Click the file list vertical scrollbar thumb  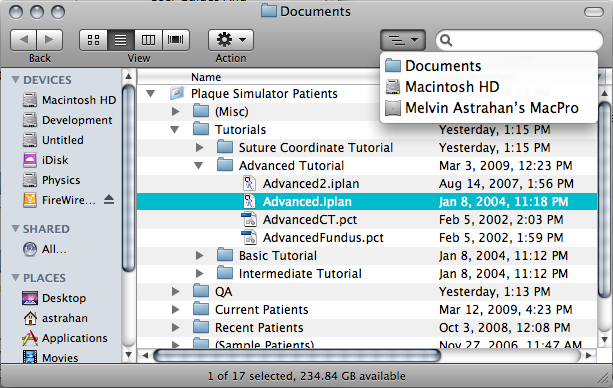[604, 199]
